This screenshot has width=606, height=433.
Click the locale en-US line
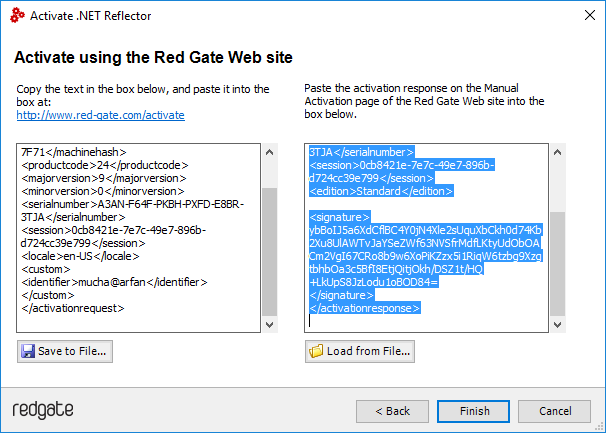pos(80,256)
